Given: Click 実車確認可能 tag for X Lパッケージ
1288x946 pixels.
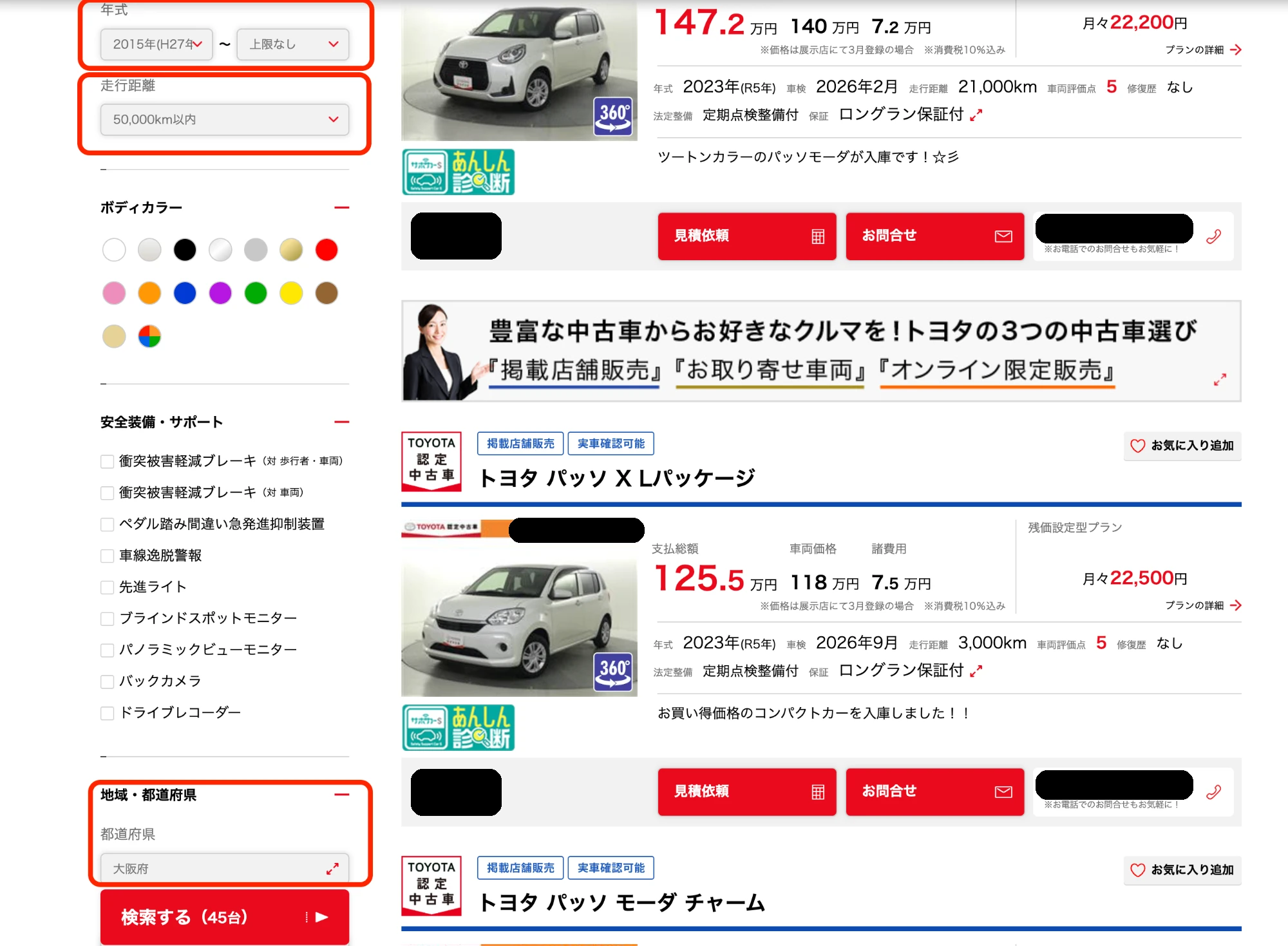Looking at the screenshot, I should pos(611,444).
